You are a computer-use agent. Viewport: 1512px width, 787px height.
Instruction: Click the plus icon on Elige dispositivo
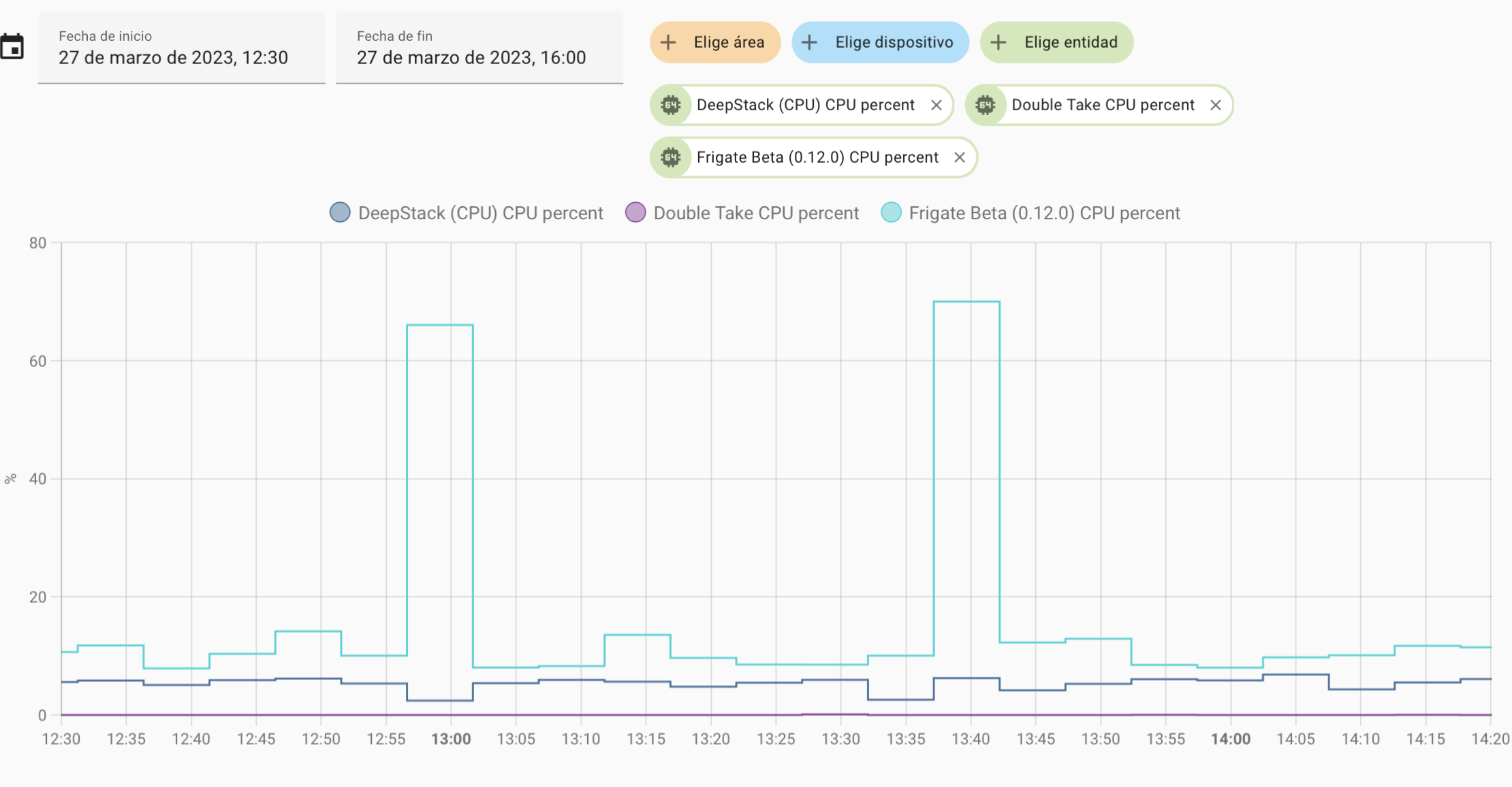(x=809, y=42)
